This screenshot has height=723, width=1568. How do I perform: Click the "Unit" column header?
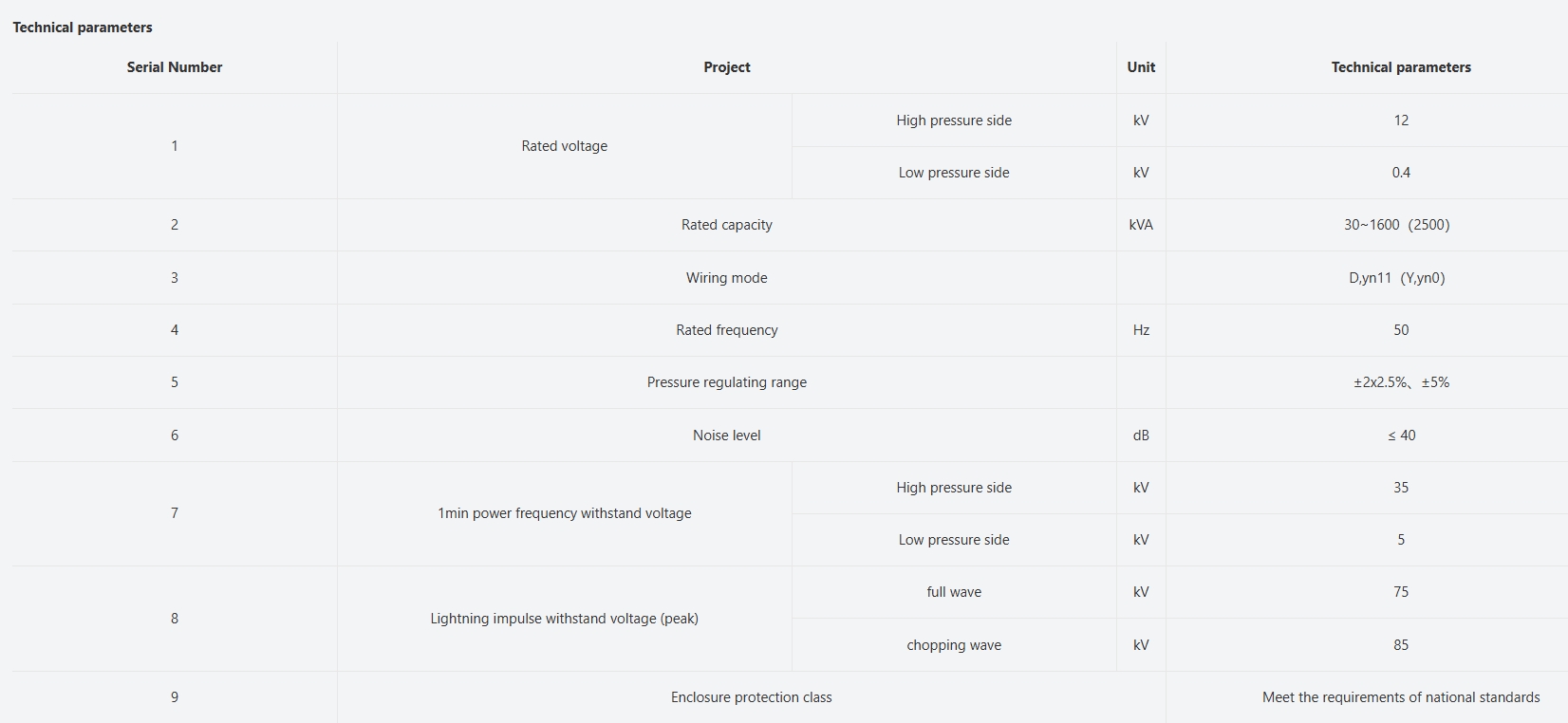1141,67
